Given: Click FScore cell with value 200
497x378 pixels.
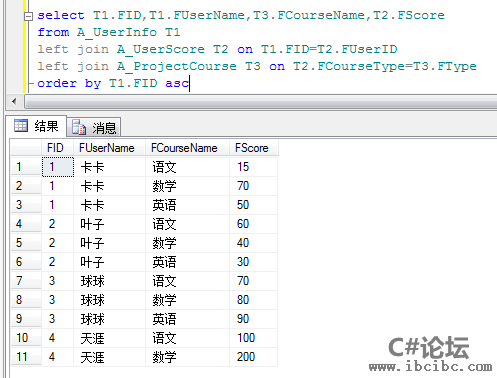Looking at the screenshot, I should 253,357.
